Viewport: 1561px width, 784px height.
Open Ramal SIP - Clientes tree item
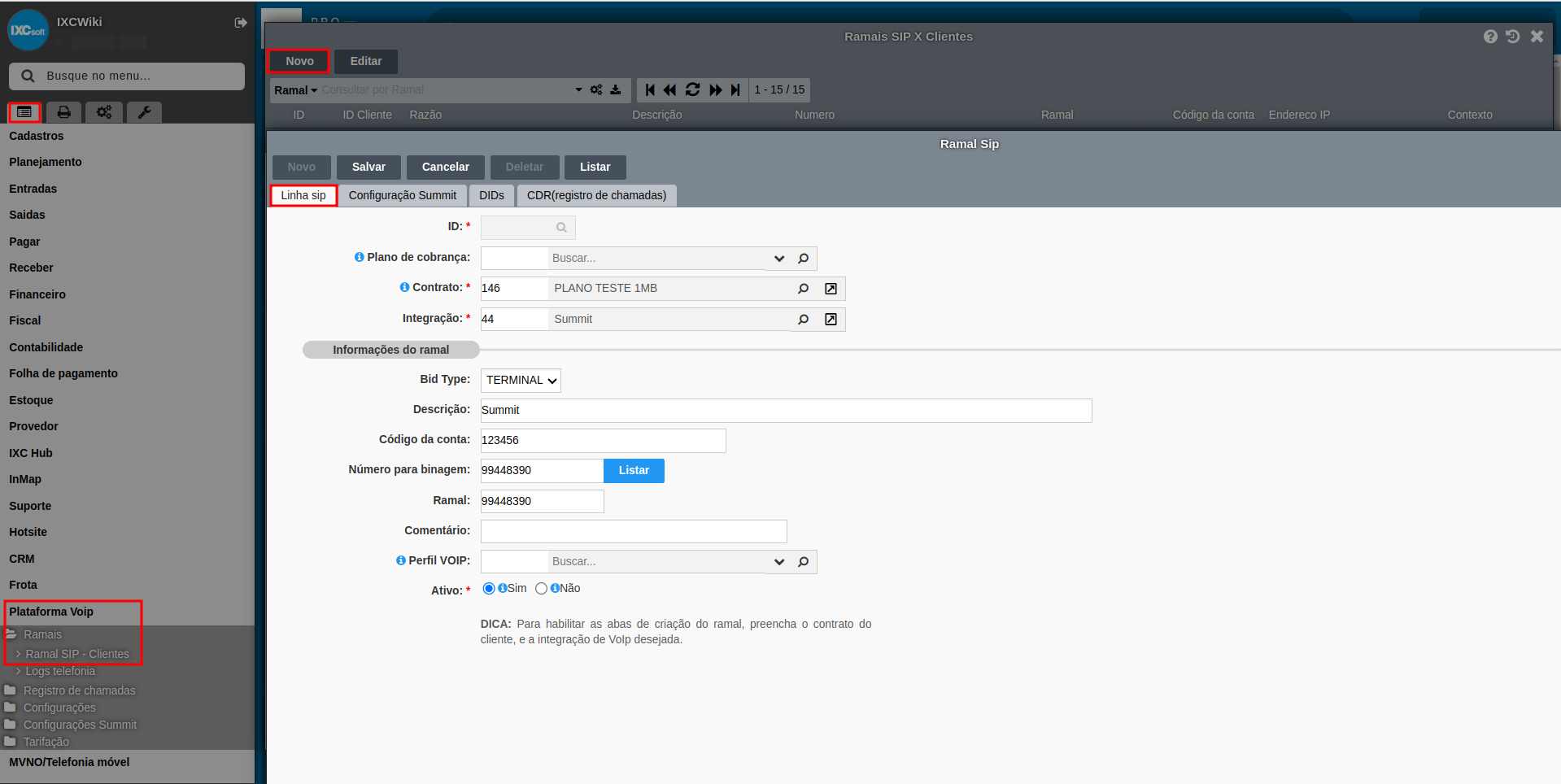click(x=77, y=654)
